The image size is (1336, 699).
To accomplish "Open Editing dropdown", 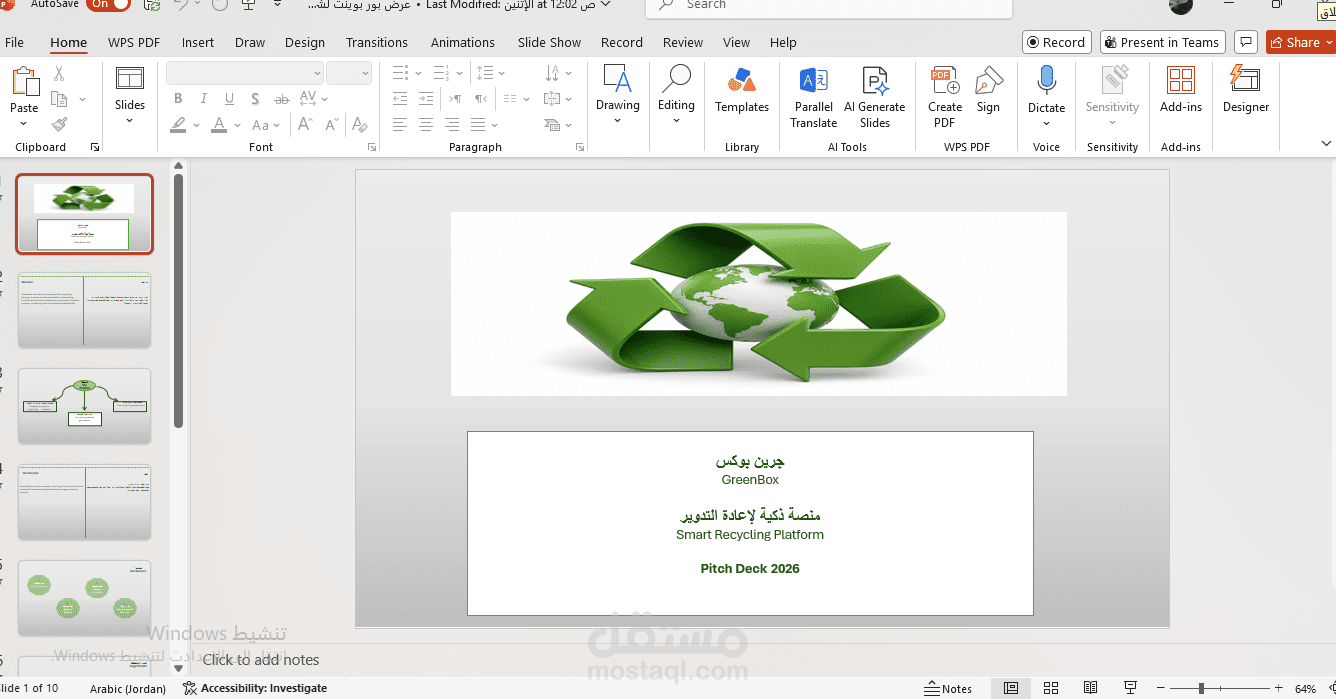I will click(676, 121).
